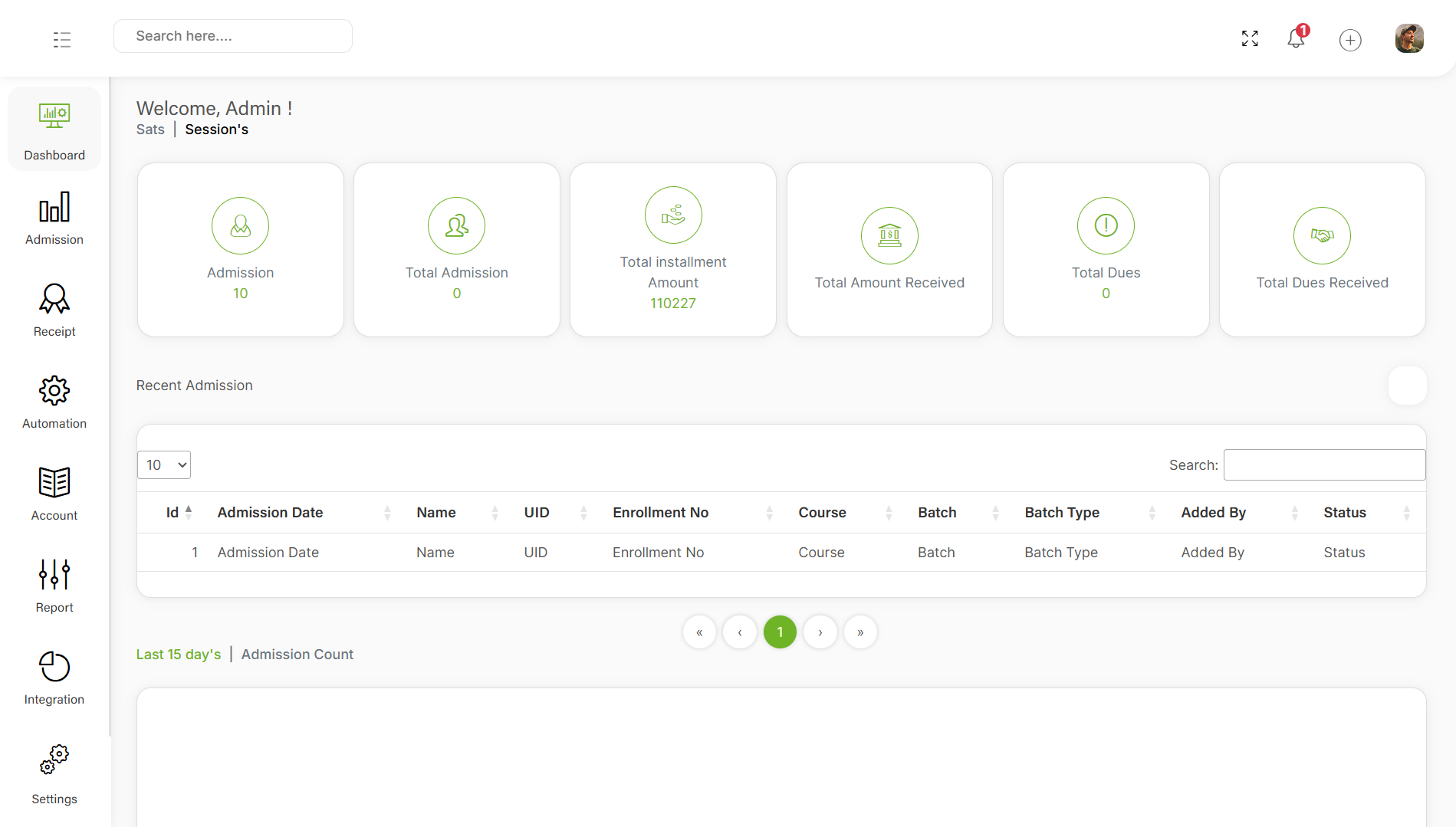
Task: Jump to the last page with double arrow
Action: click(860, 632)
